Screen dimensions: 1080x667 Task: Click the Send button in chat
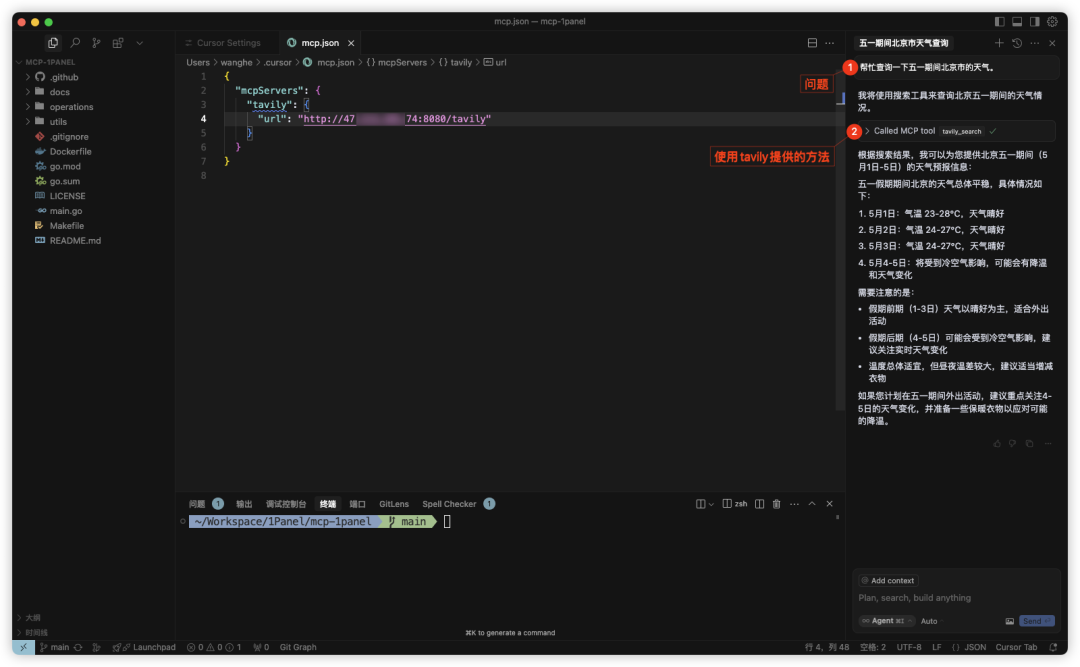coord(1037,621)
